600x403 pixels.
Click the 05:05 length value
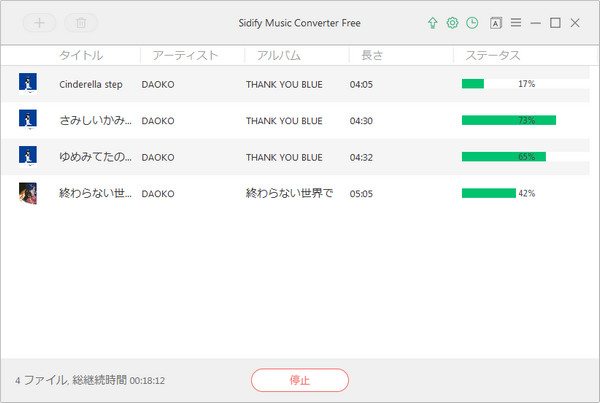[x=361, y=194]
